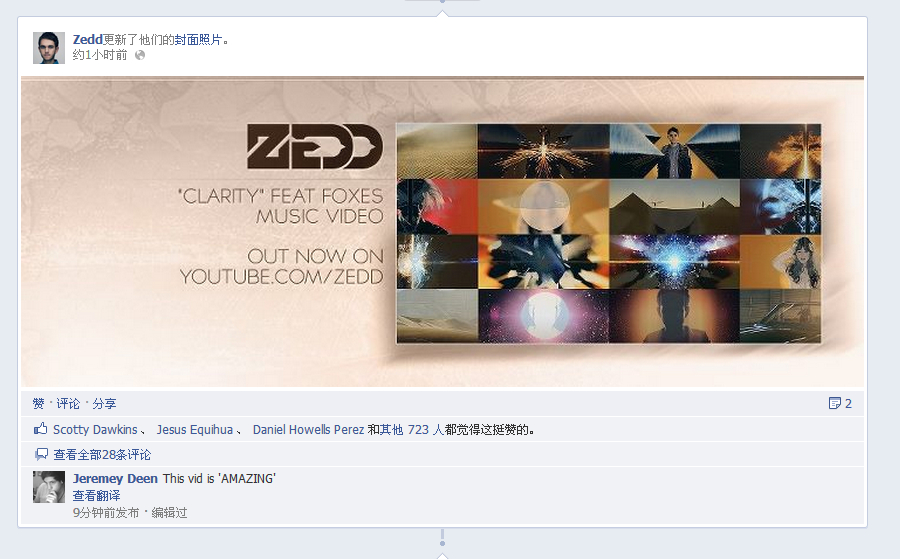The image size is (900, 559).
Task: Open Zedd's profile picture thumbnail
Action: click(x=49, y=48)
